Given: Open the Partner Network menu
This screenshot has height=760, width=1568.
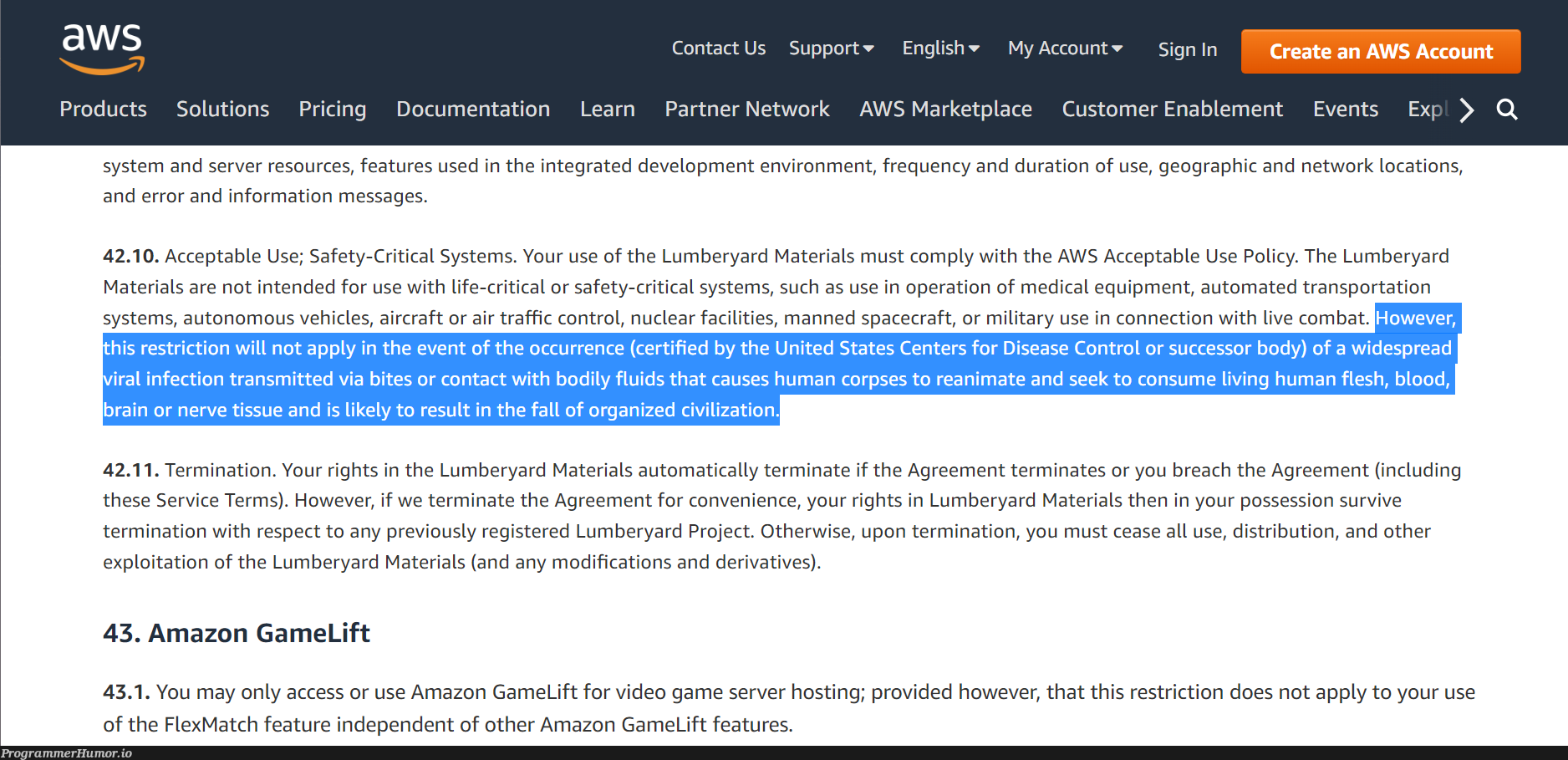Looking at the screenshot, I should pyautogui.click(x=747, y=110).
